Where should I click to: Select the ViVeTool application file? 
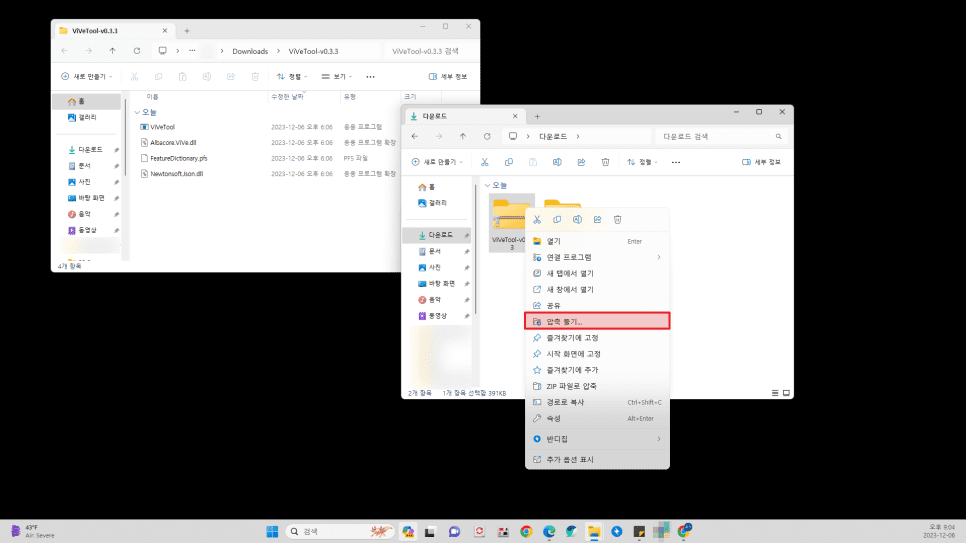(x=163, y=127)
